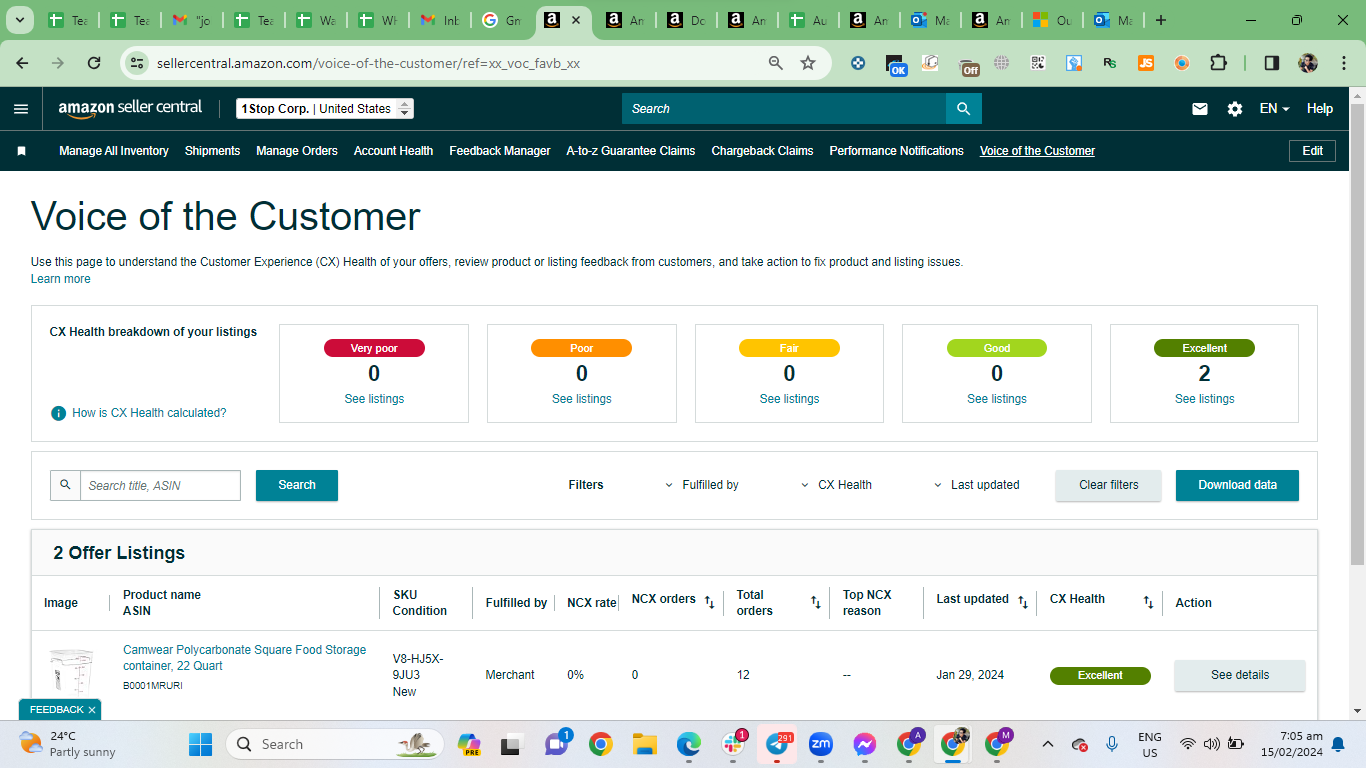Click the header search magnifier button
This screenshot has width=1366, height=768.
[x=964, y=109]
